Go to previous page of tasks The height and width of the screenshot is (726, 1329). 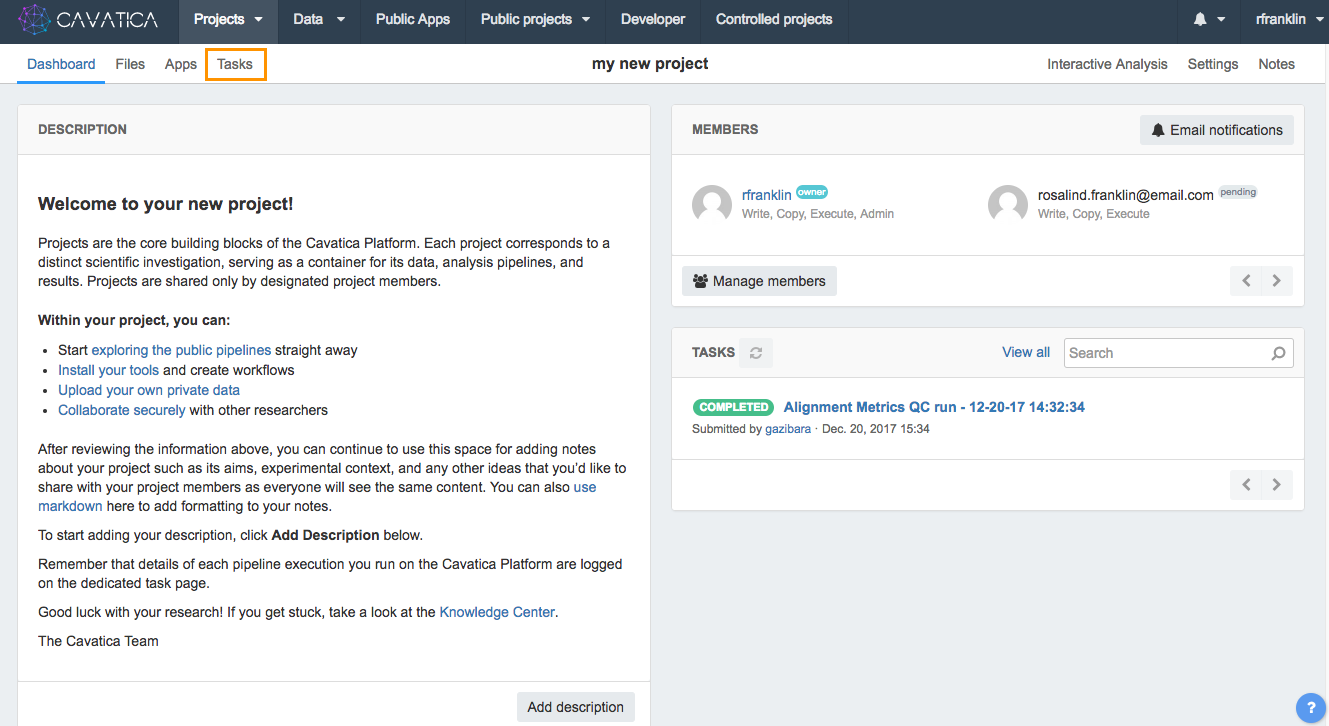(1246, 485)
